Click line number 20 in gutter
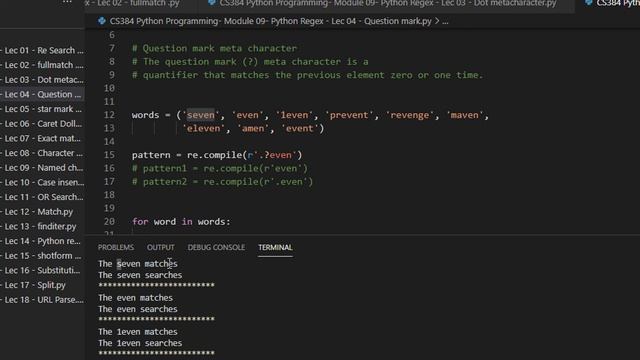 tap(109, 221)
